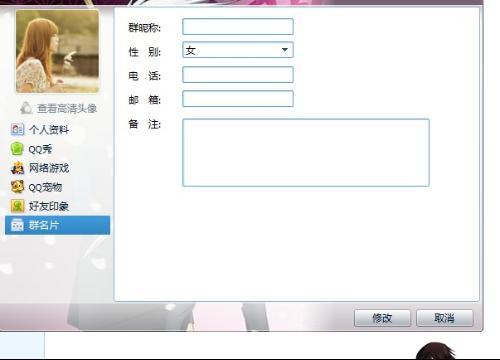Click the 网络游戏 icon

point(17,168)
